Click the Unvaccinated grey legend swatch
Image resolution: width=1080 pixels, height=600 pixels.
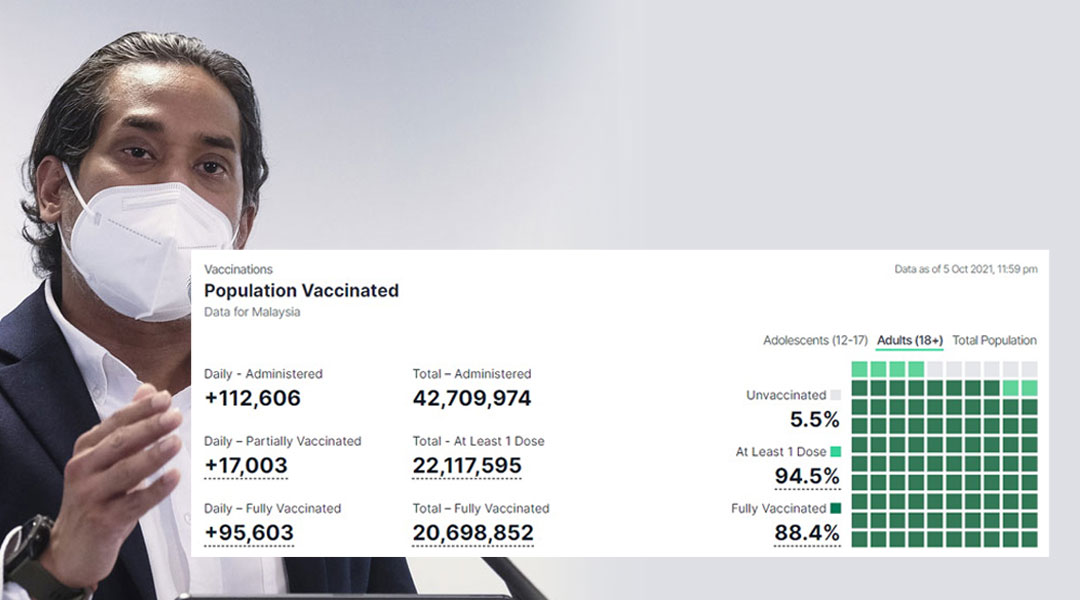tap(835, 395)
